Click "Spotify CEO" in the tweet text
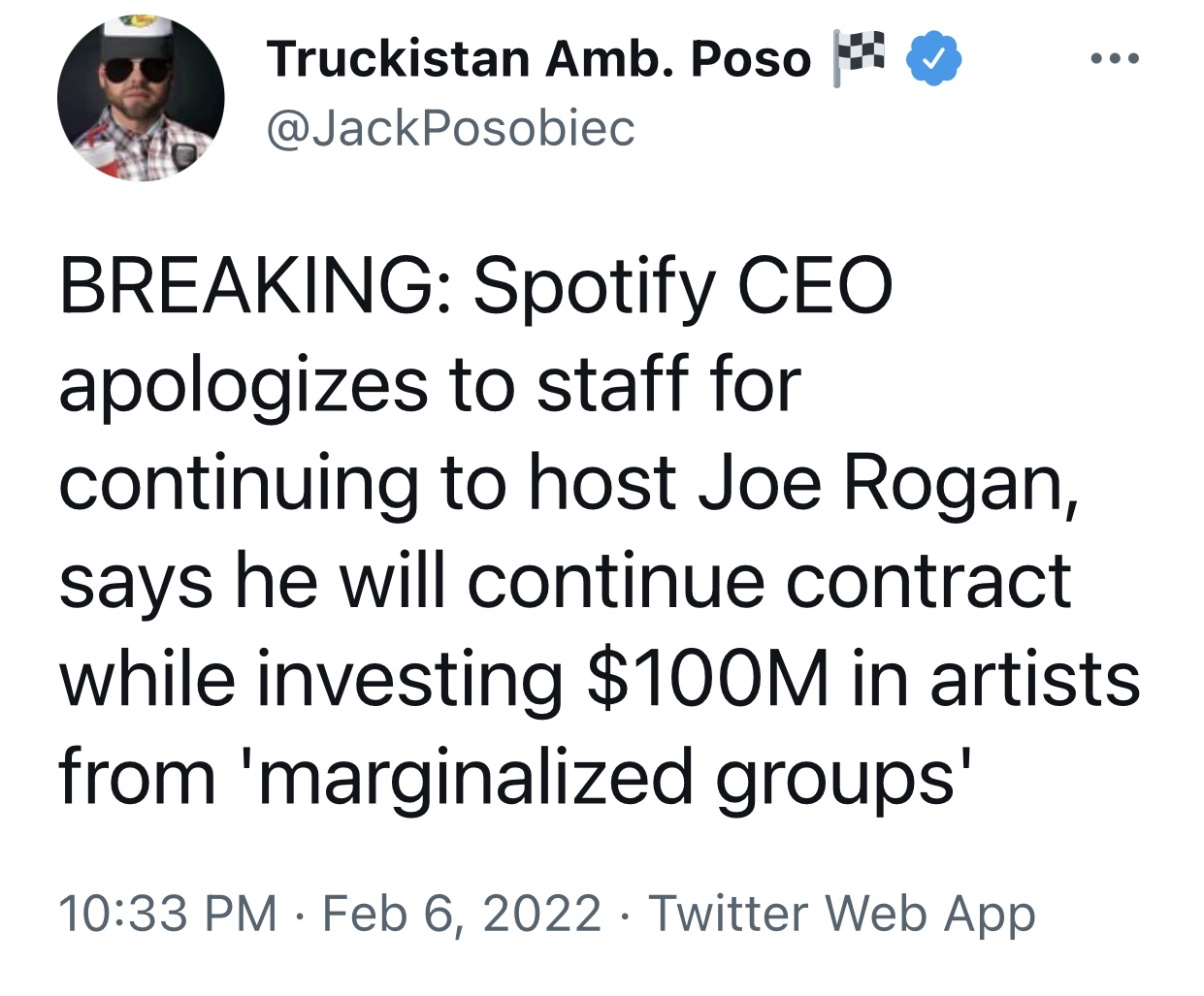This screenshot has width=1204, height=996. 682,287
